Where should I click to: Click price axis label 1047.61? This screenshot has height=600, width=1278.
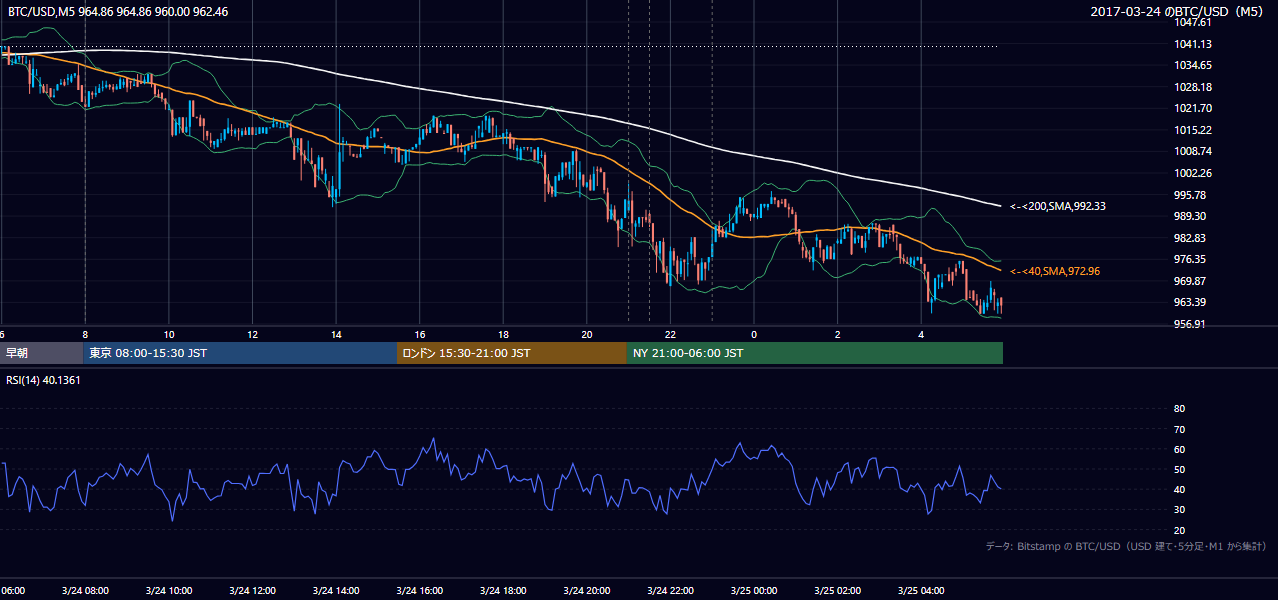pos(1194,22)
